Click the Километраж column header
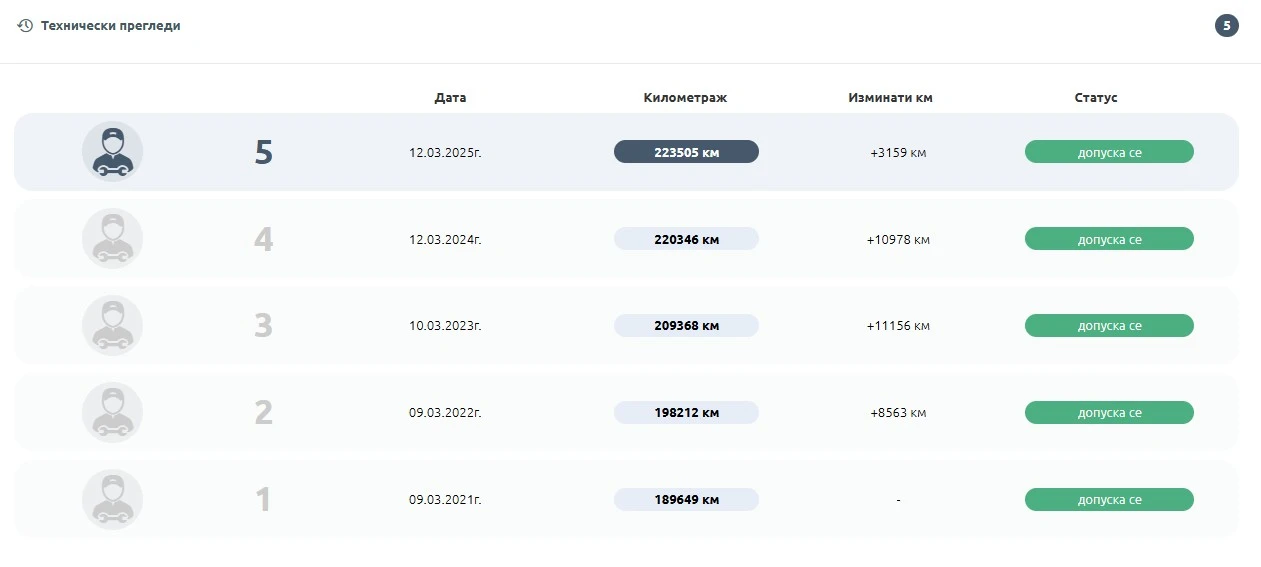The height and width of the screenshot is (567, 1261). pos(685,98)
